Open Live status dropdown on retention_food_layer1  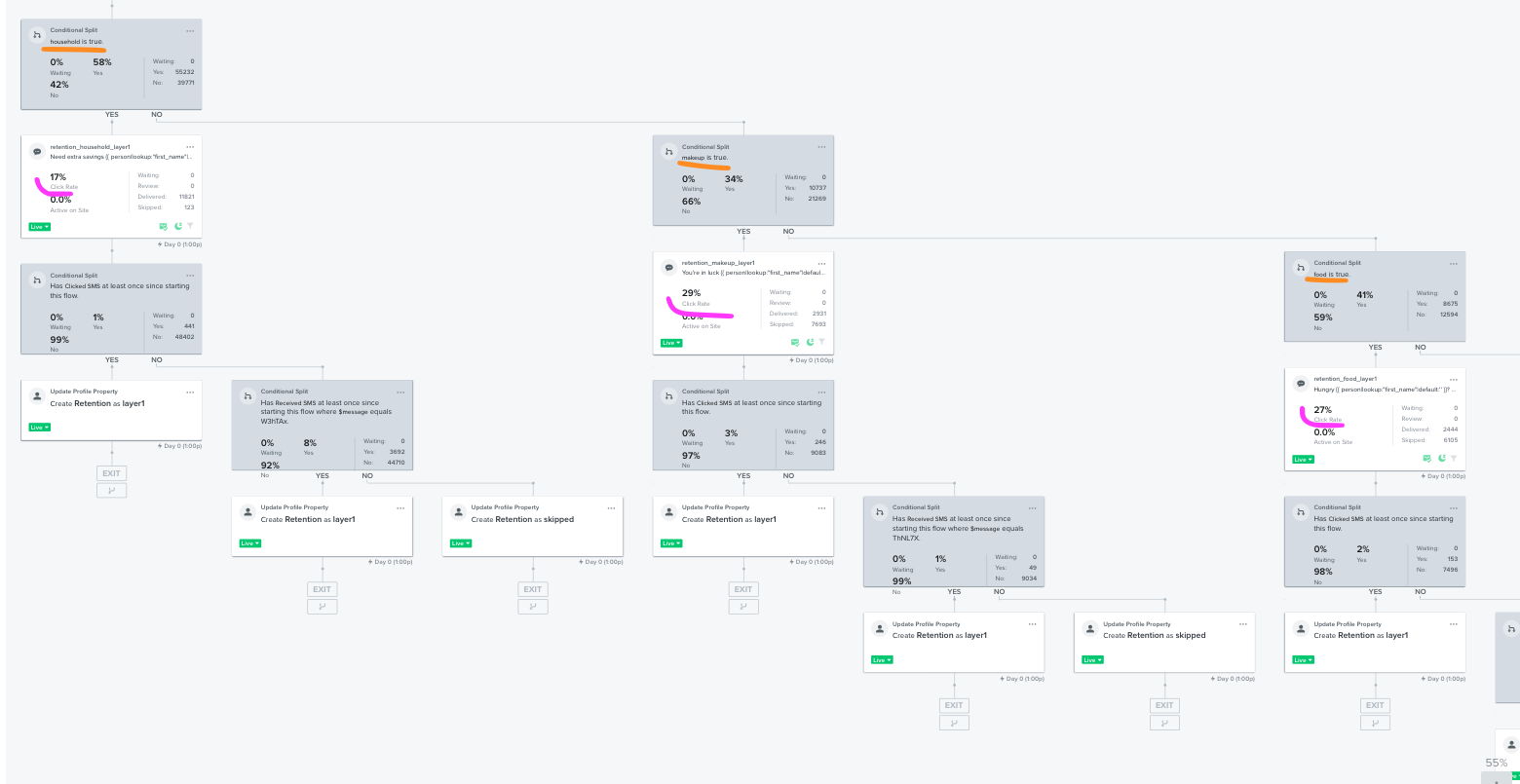click(x=1303, y=459)
